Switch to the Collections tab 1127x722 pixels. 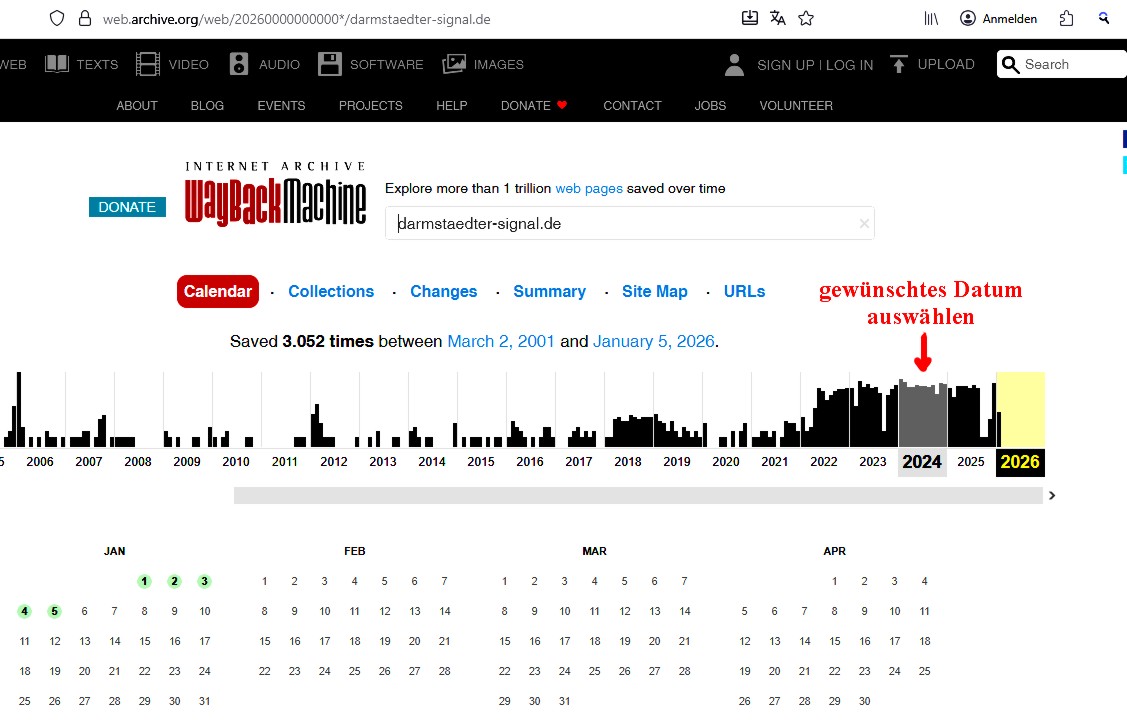coord(331,292)
